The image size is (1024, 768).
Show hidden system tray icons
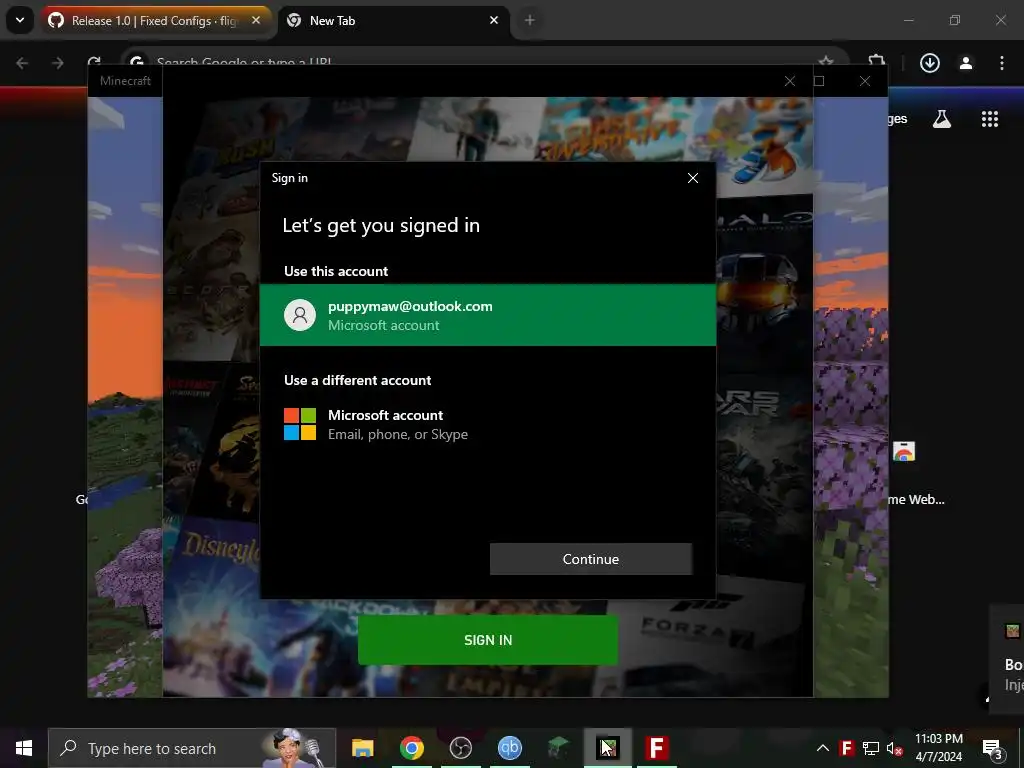(x=823, y=748)
